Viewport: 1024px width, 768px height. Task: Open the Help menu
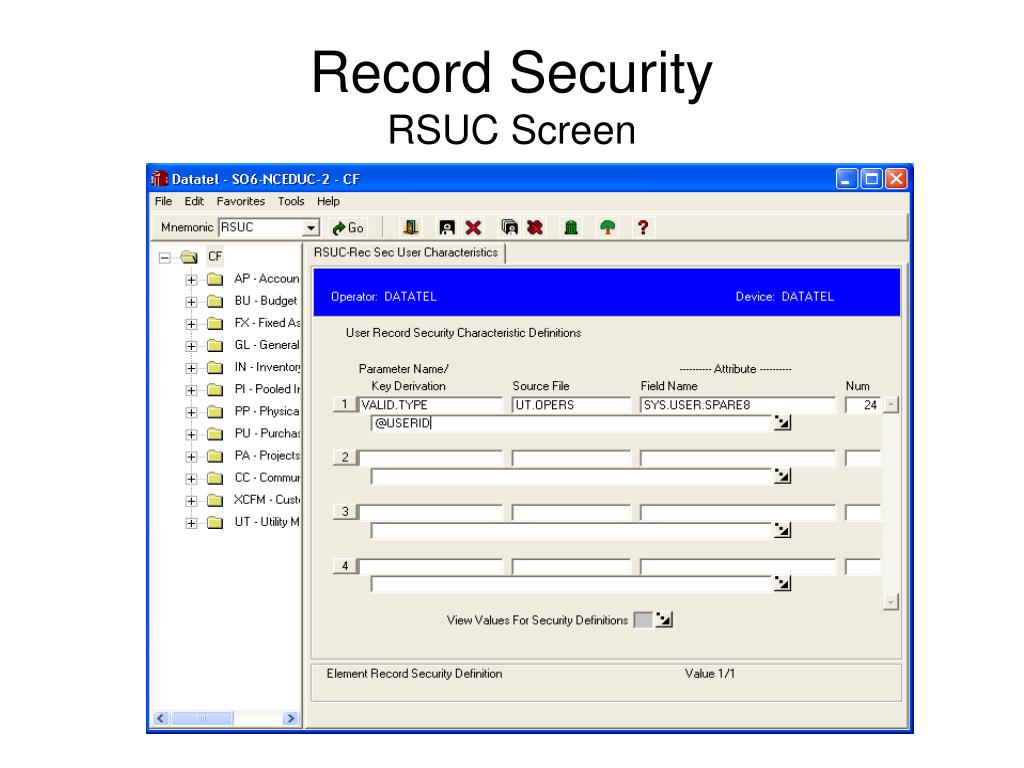[x=328, y=201]
